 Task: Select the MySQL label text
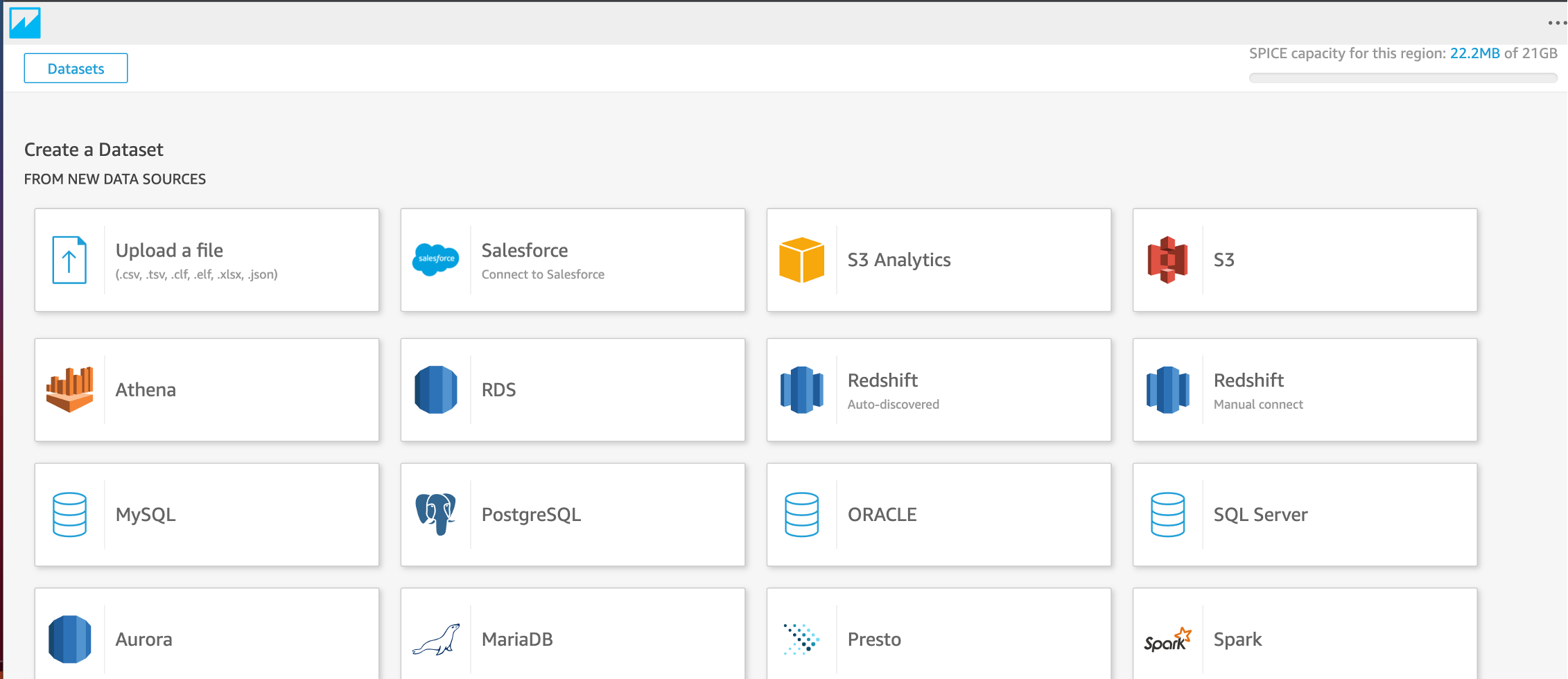146,515
